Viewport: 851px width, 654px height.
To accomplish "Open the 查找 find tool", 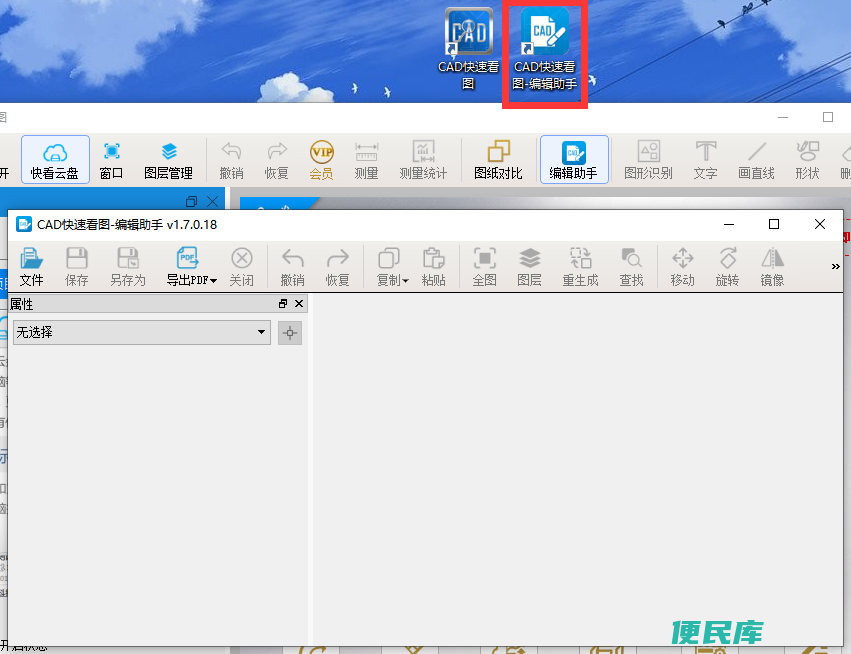I will [x=632, y=266].
